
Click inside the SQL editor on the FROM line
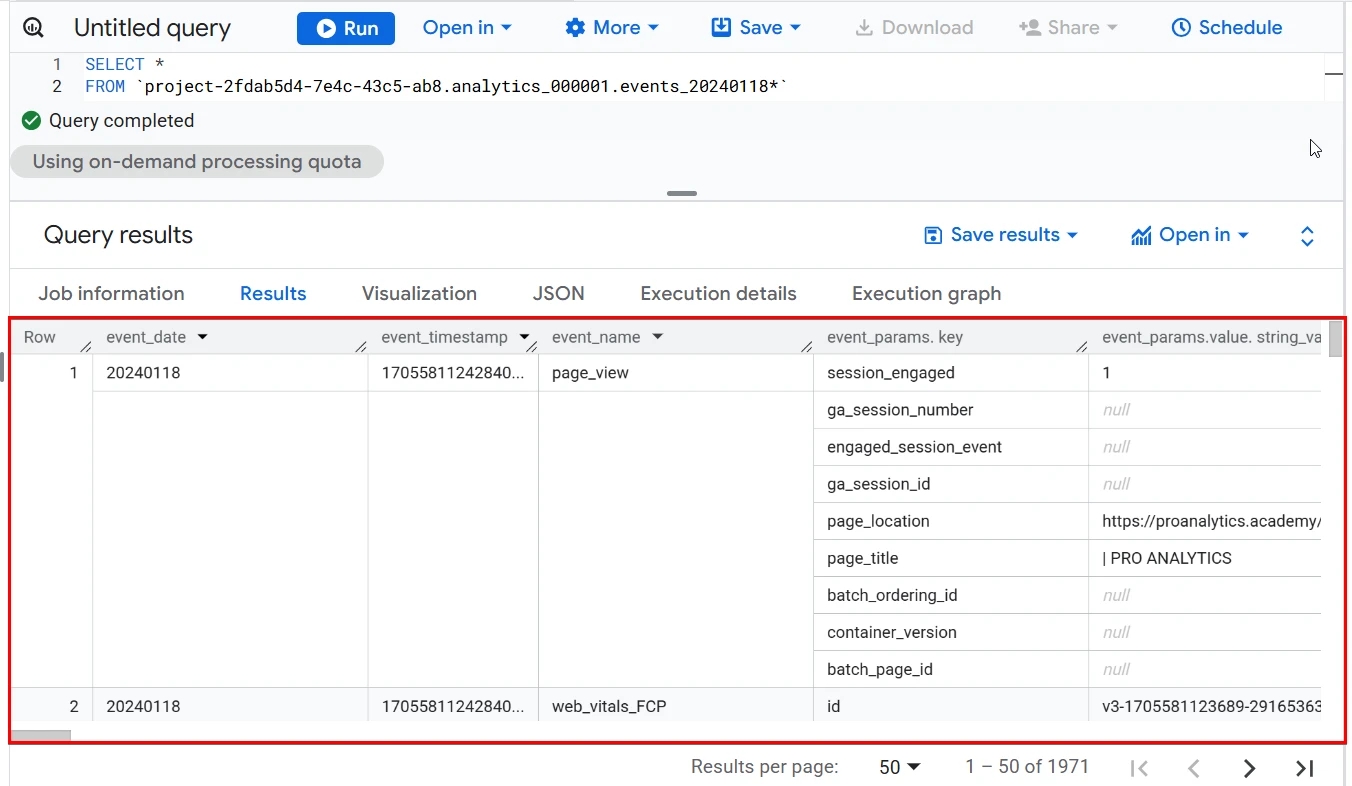(x=436, y=87)
